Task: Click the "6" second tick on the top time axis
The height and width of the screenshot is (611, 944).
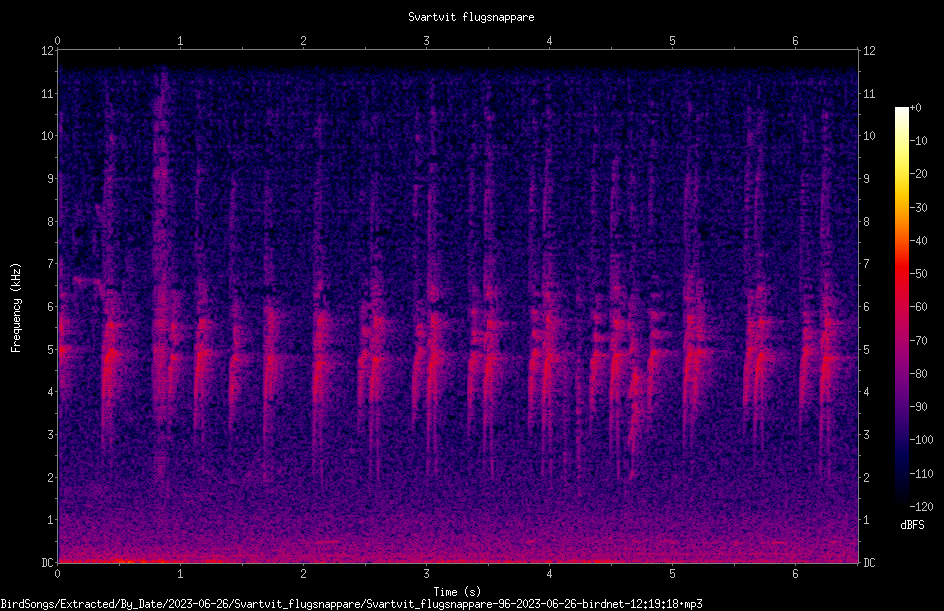Action: (x=795, y=41)
